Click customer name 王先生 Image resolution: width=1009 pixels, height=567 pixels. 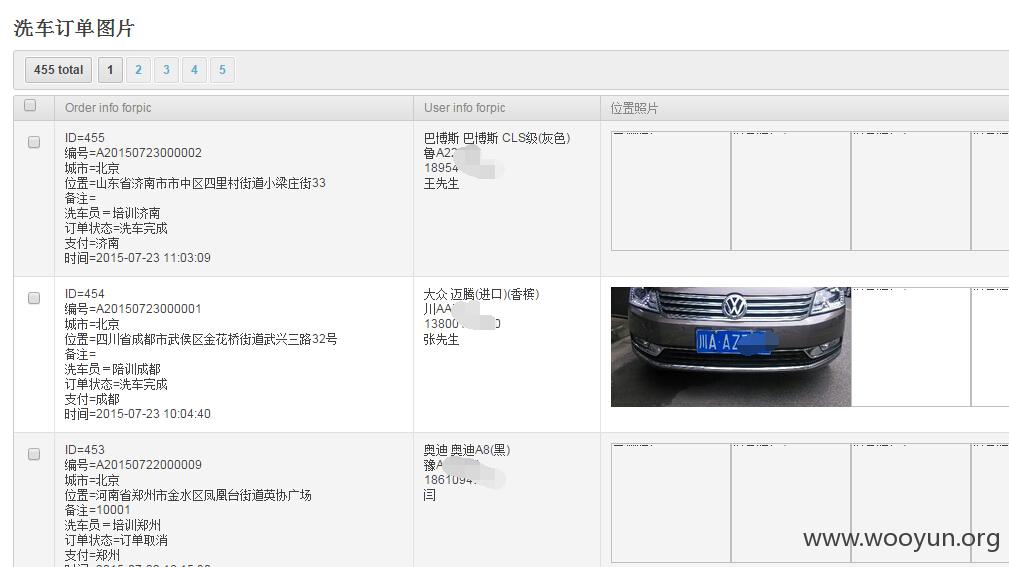(441, 183)
